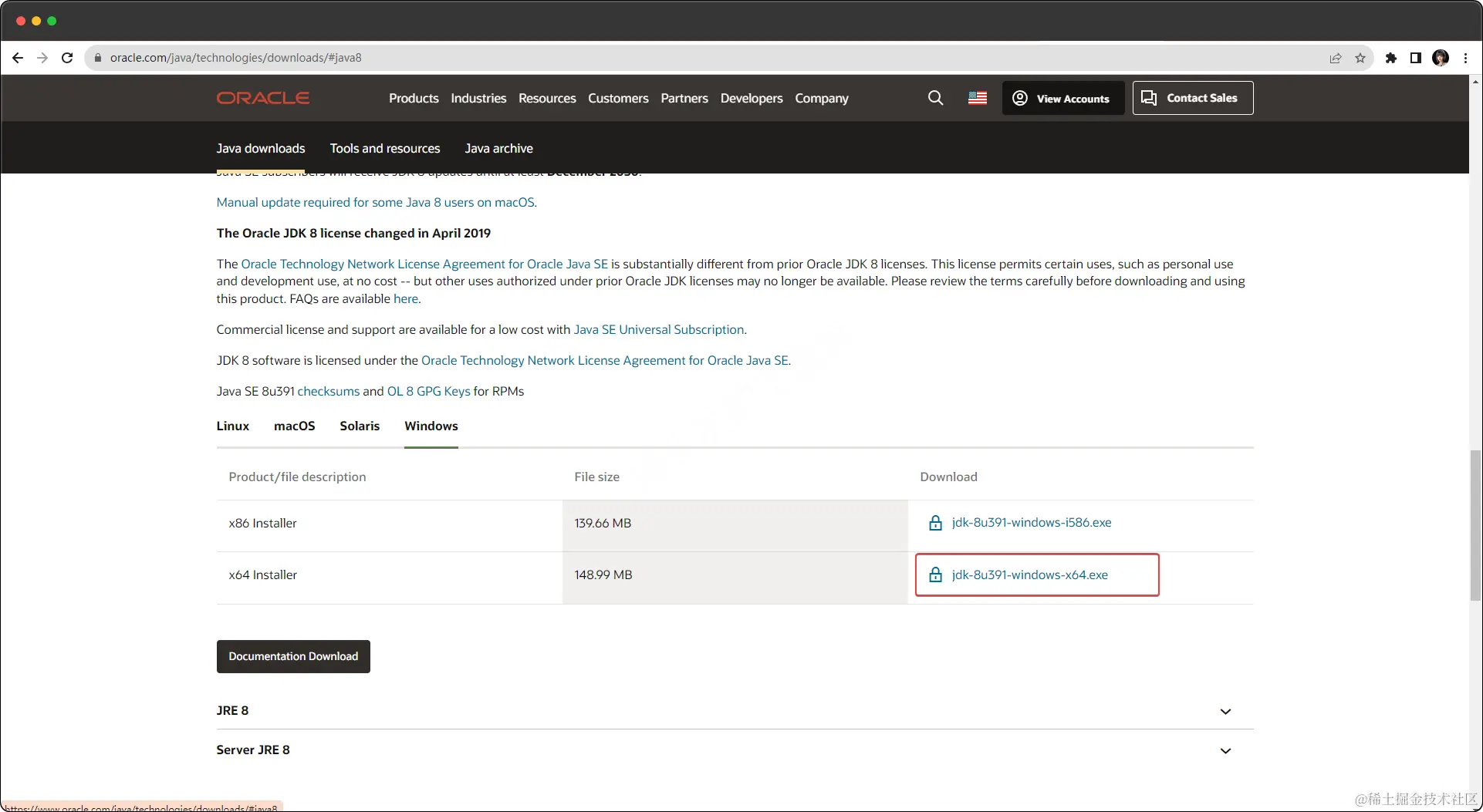Click the Oracle logo
The width and height of the screenshot is (1483, 812).
[x=263, y=98]
